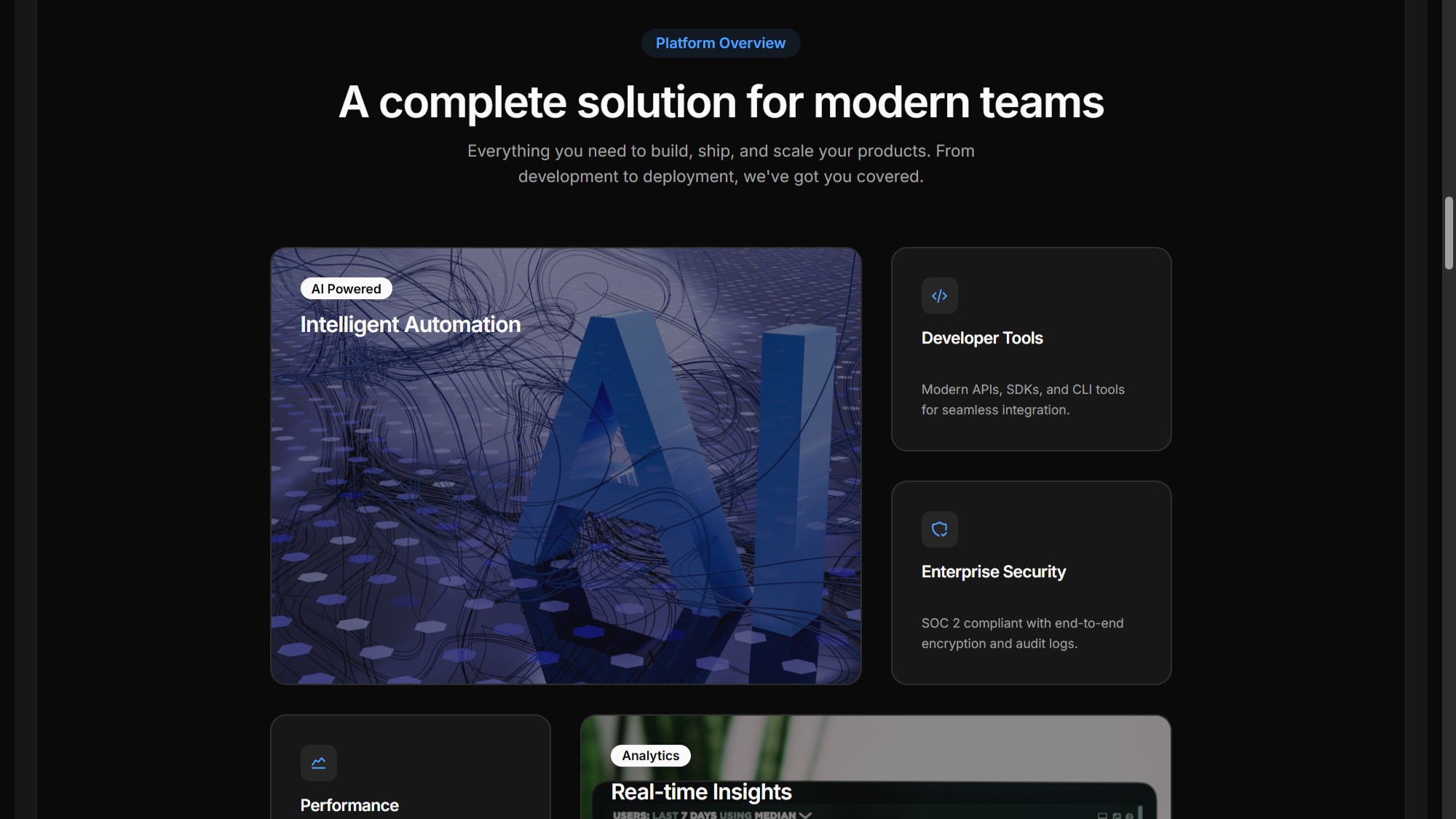Click the Everything you need subheading paragraph
Image resolution: width=1456 pixels, height=819 pixels.
721,164
